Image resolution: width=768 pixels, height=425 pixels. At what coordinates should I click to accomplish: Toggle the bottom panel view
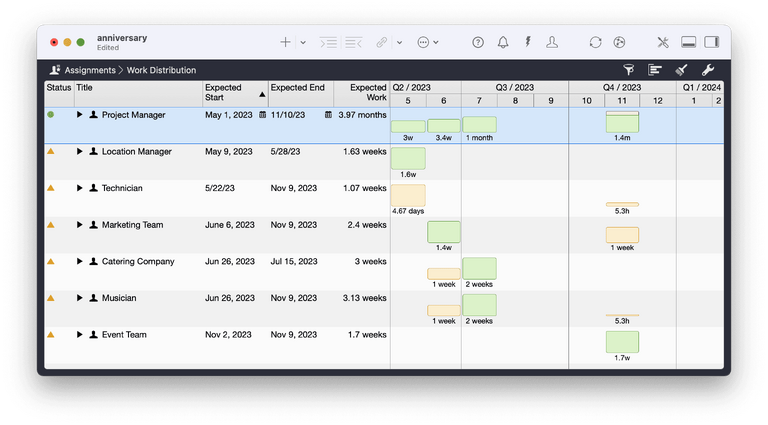688,42
